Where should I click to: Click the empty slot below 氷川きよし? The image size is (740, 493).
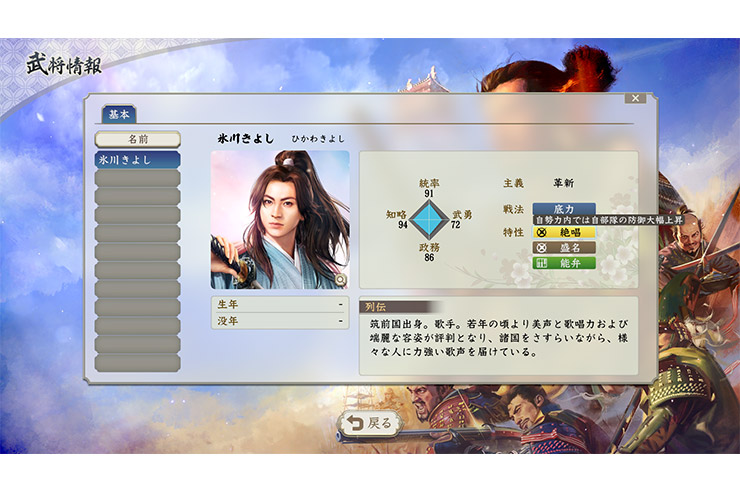[137, 178]
